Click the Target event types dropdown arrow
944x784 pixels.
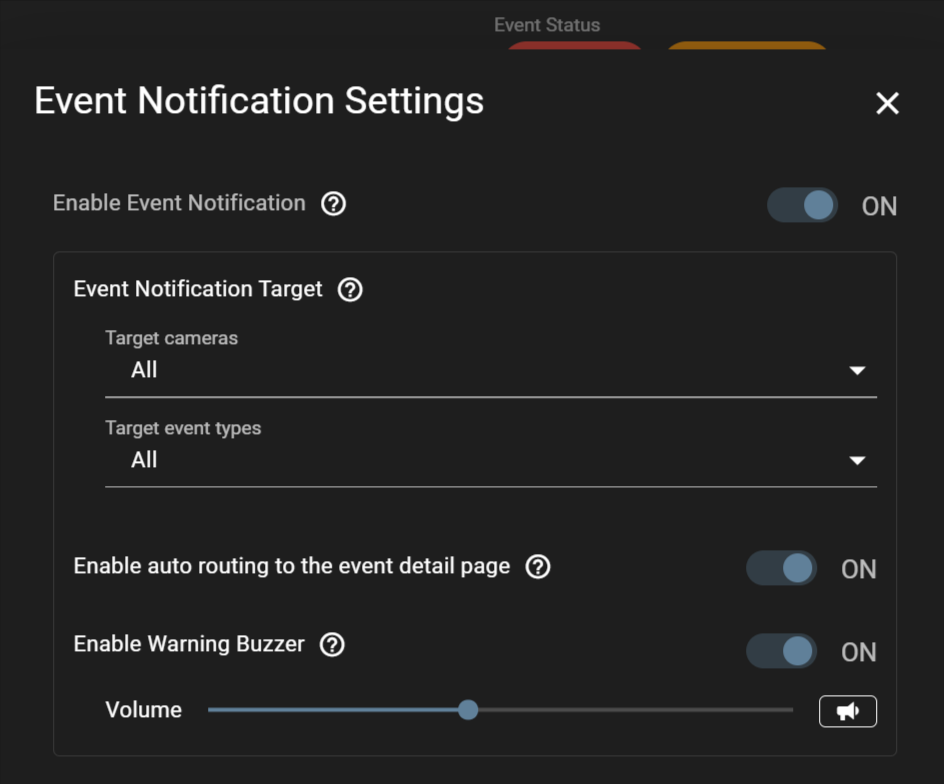857,461
